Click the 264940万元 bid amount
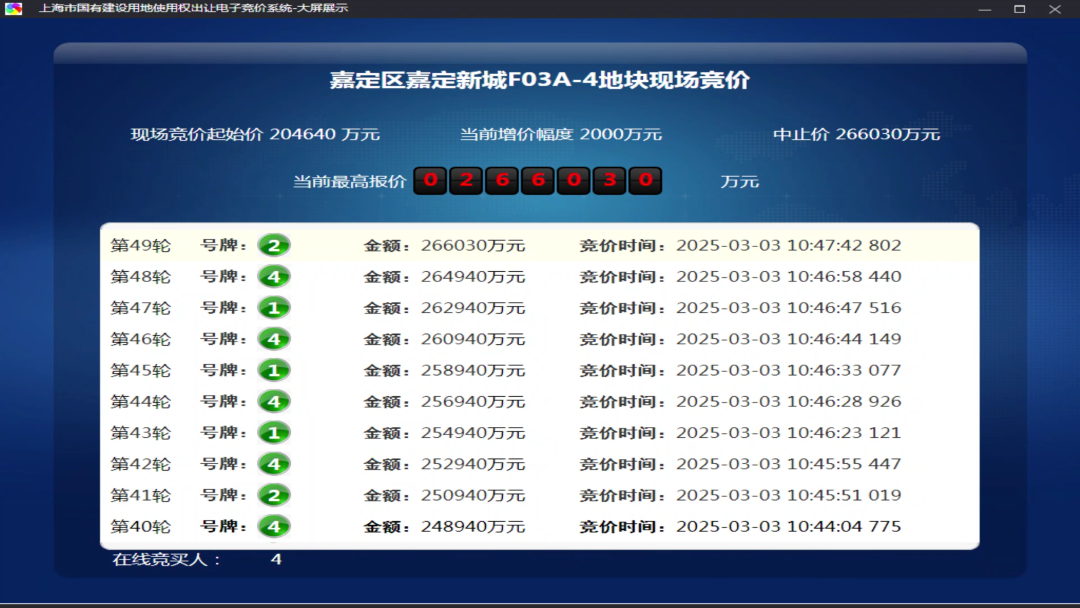1080x608 pixels. 472,276
